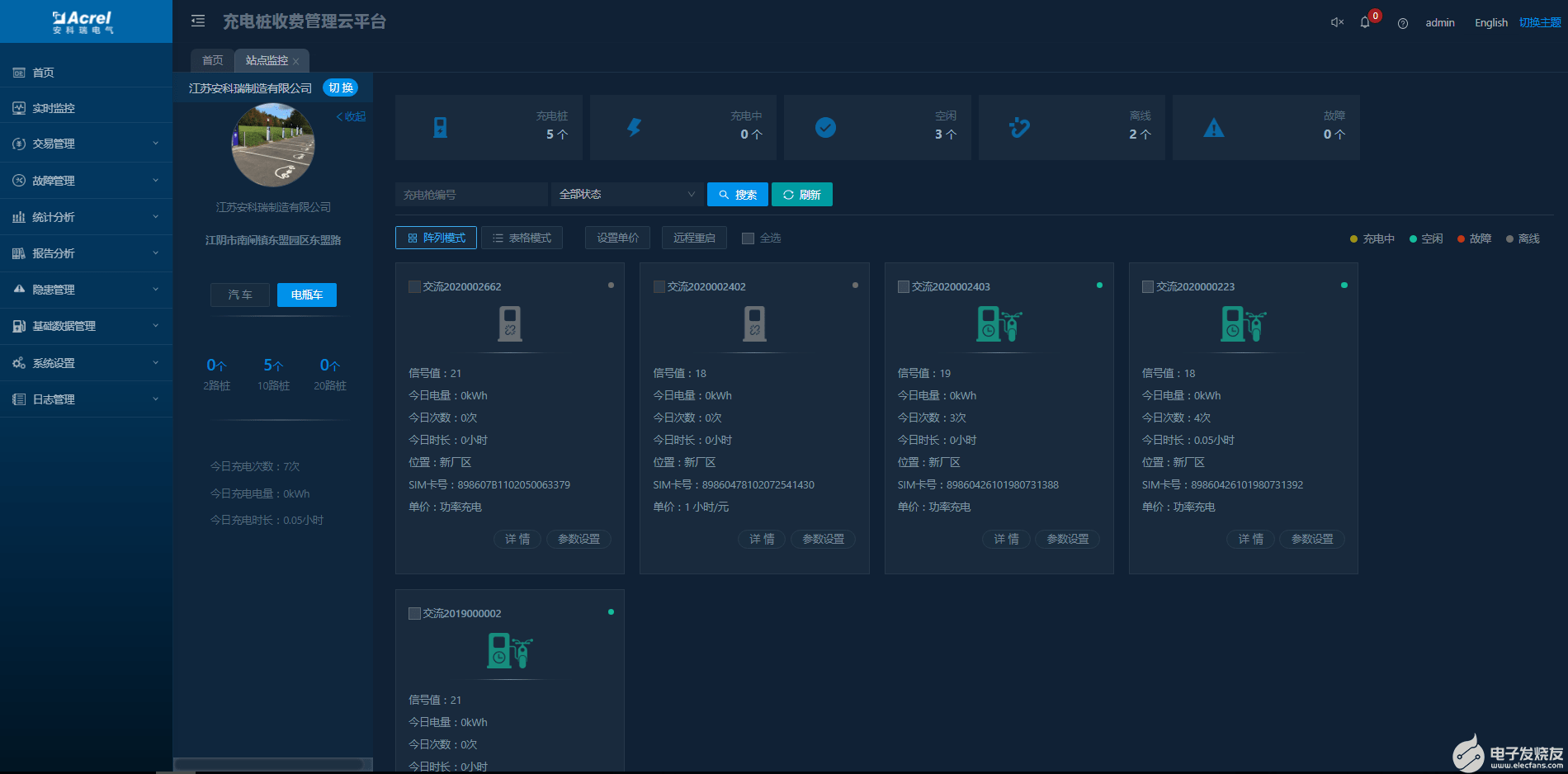Image resolution: width=1568 pixels, height=774 pixels.
Task: Expand the 统计分析 menu chevron
Action: [x=155, y=217]
